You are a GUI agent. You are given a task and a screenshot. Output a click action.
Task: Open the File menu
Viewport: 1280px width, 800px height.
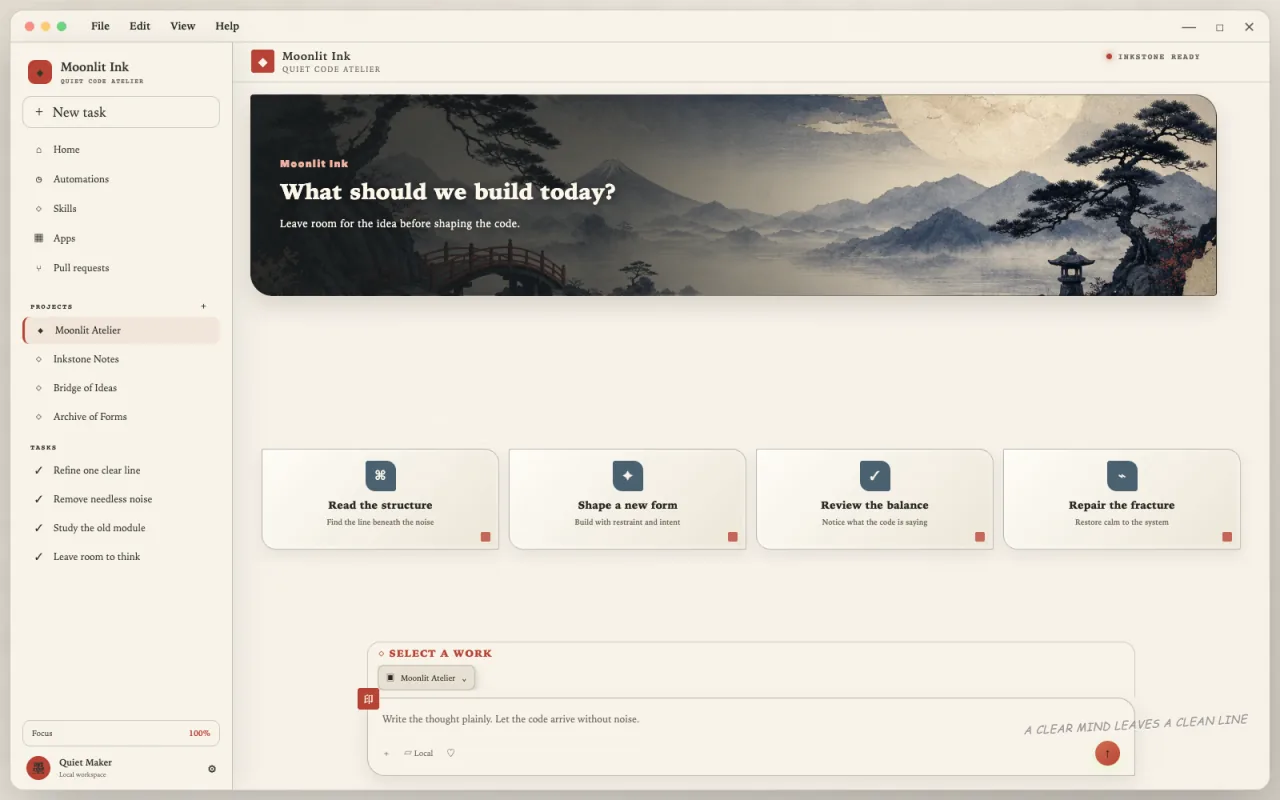pyautogui.click(x=100, y=26)
